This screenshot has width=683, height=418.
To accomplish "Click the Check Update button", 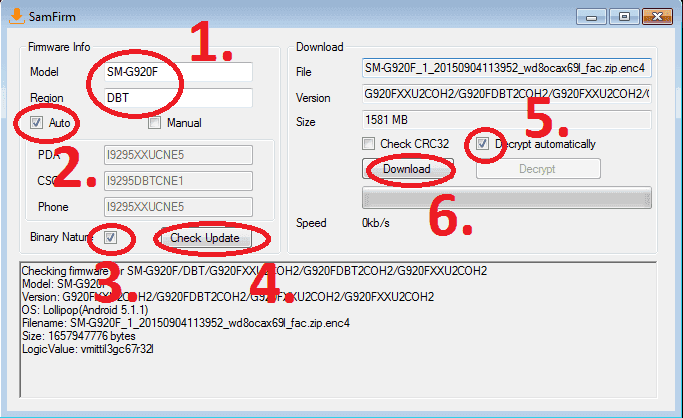I will [x=206, y=238].
